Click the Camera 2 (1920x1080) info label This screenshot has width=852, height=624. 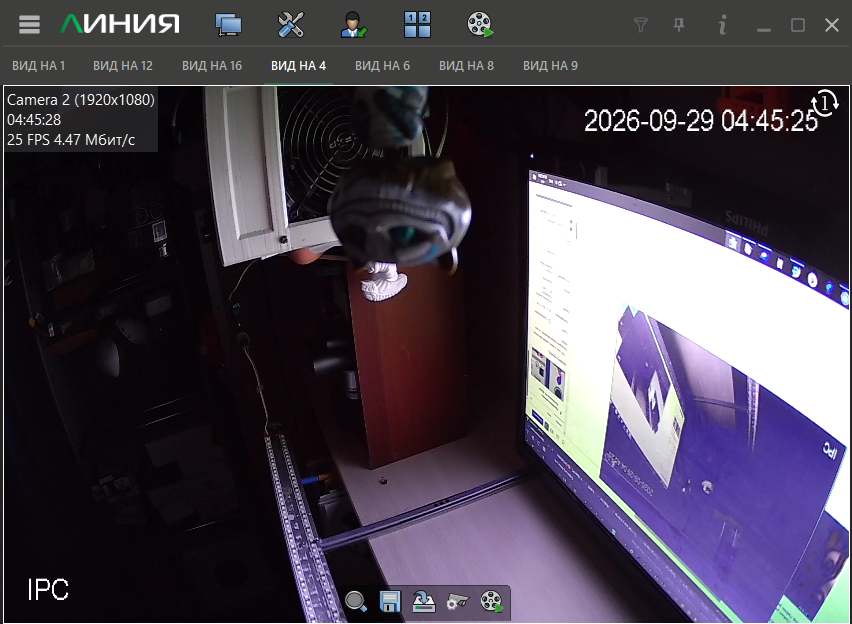81,100
